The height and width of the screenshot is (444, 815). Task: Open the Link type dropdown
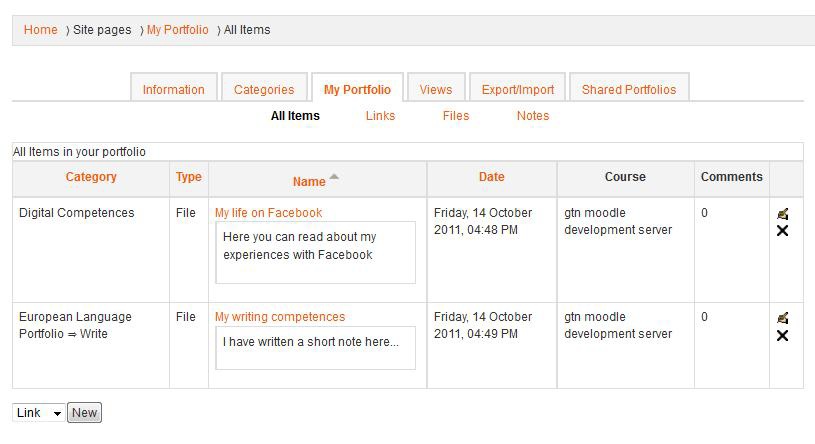click(x=40, y=413)
